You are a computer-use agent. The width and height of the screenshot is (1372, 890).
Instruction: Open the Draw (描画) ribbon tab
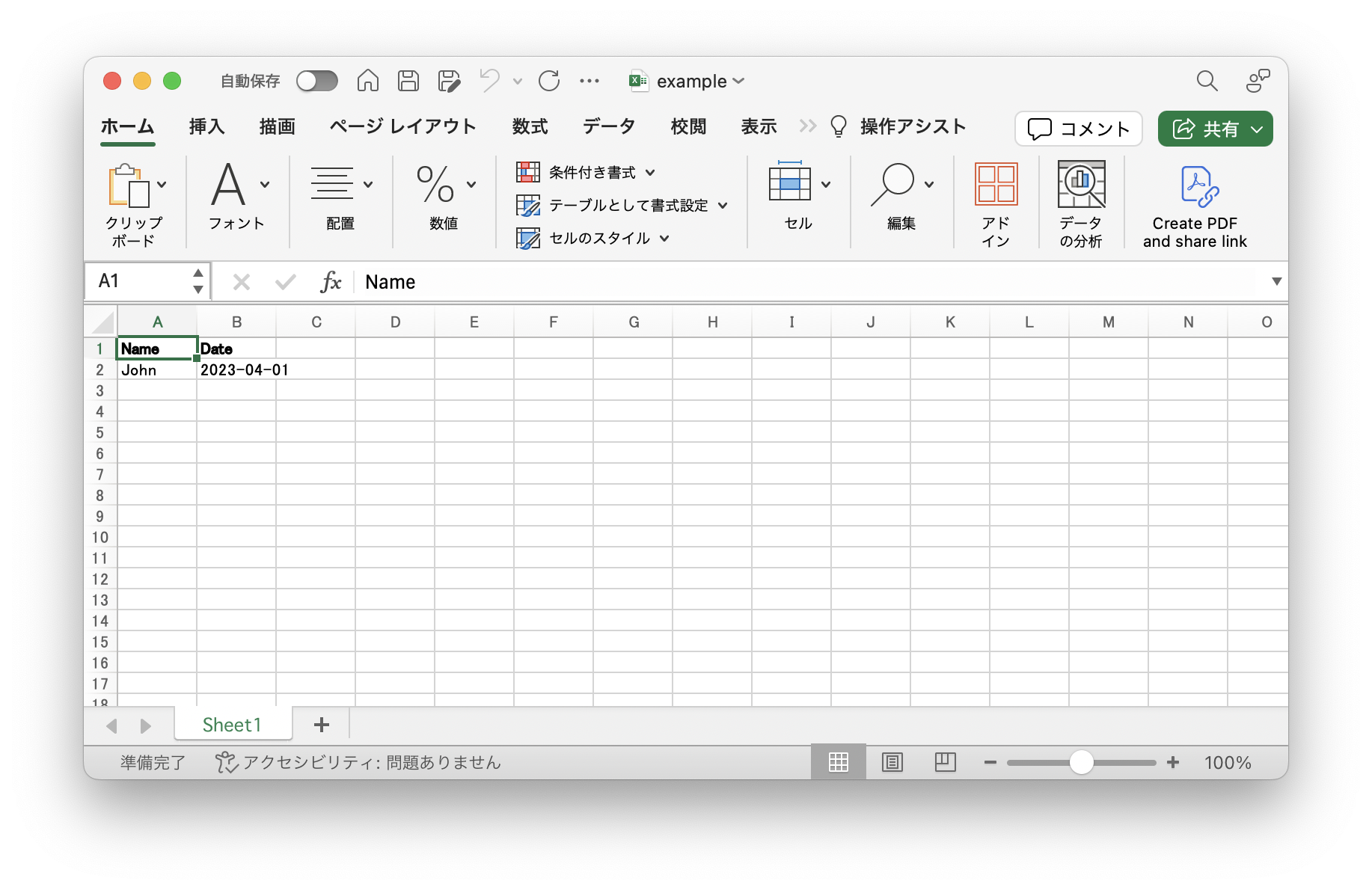click(x=278, y=126)
